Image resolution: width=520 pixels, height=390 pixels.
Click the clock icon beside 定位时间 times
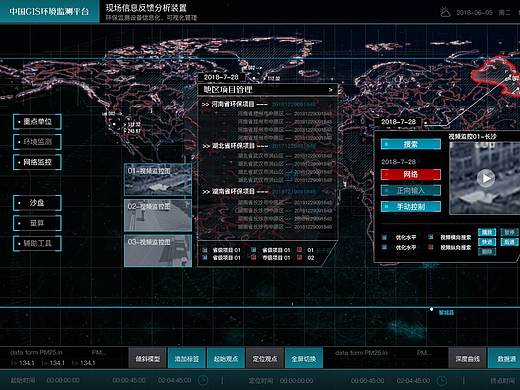click(442, 380)
